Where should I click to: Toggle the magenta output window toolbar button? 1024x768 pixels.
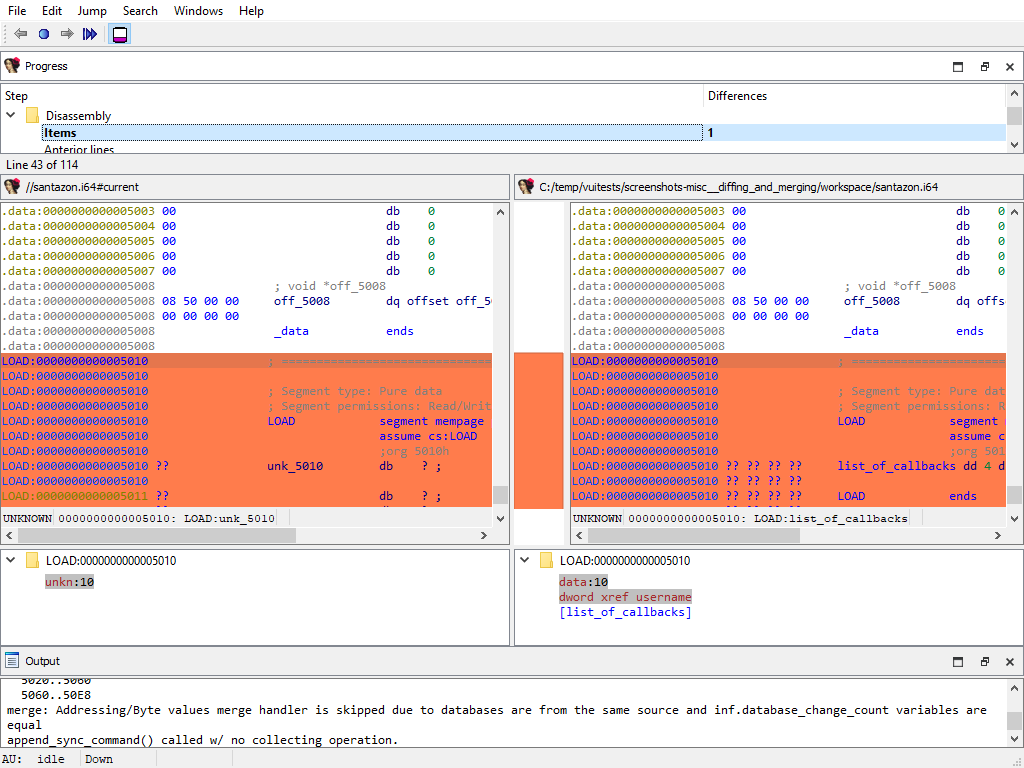(x=119, y=34)
